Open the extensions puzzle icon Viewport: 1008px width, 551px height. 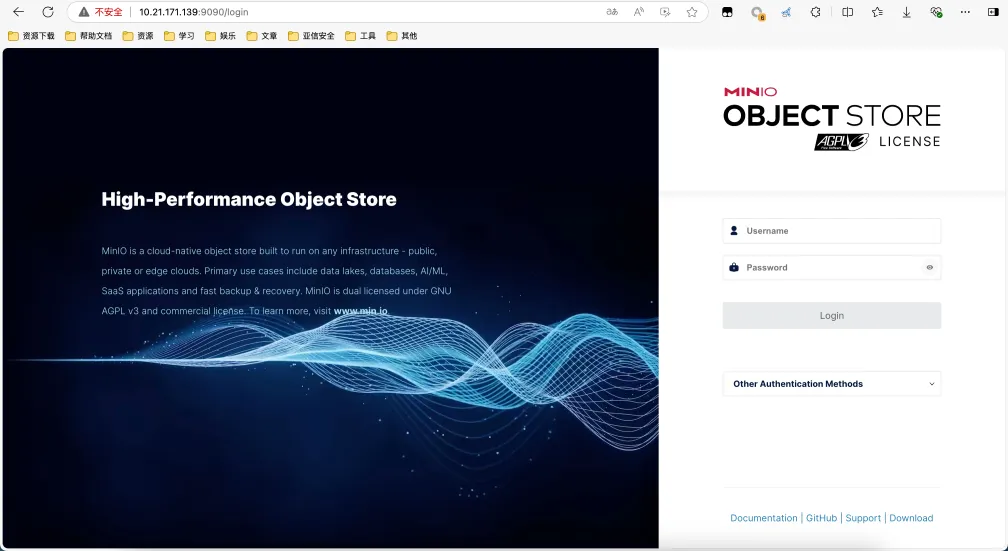[815, 12]
